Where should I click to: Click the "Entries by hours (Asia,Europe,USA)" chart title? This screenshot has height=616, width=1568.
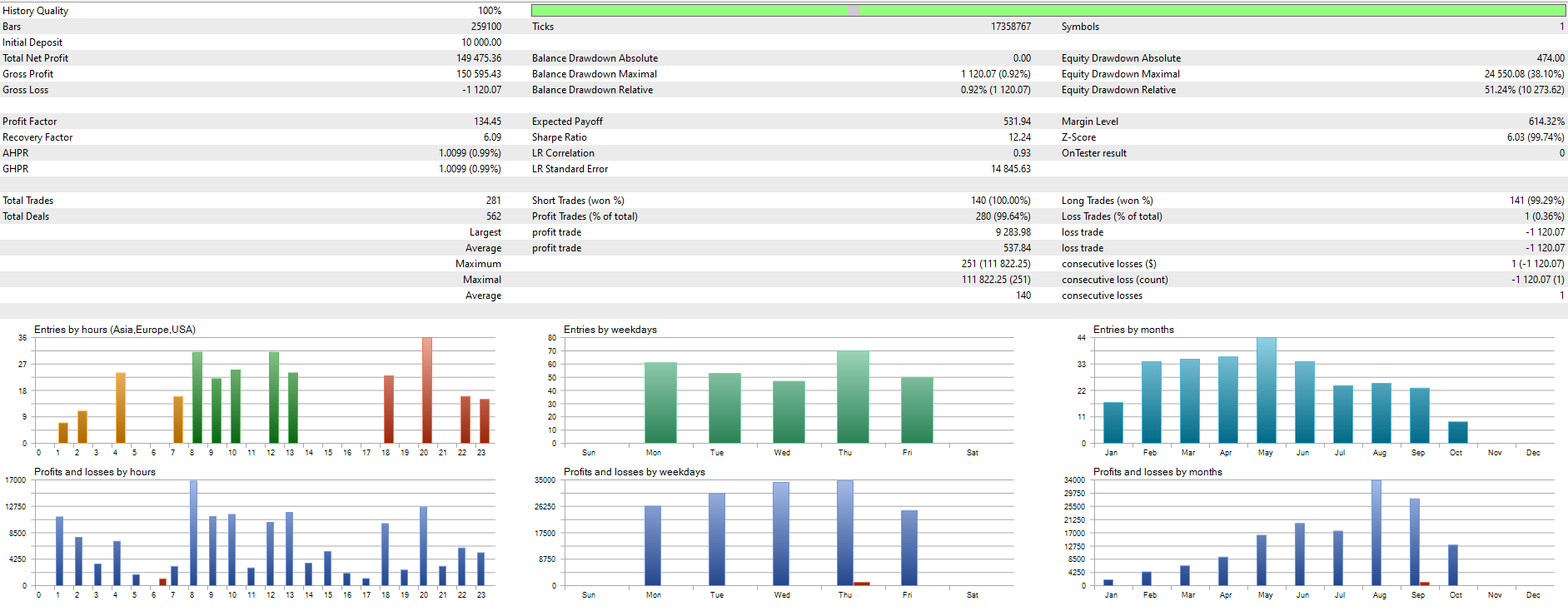[x=115, y=330]
